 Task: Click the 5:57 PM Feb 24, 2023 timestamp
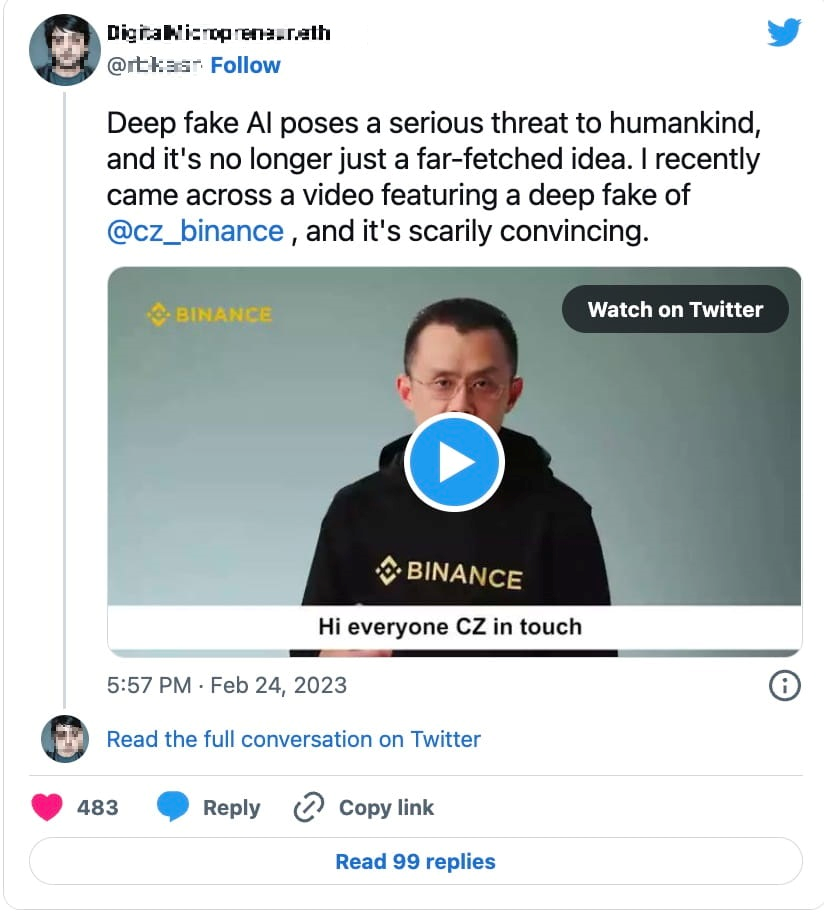(227, 685)
